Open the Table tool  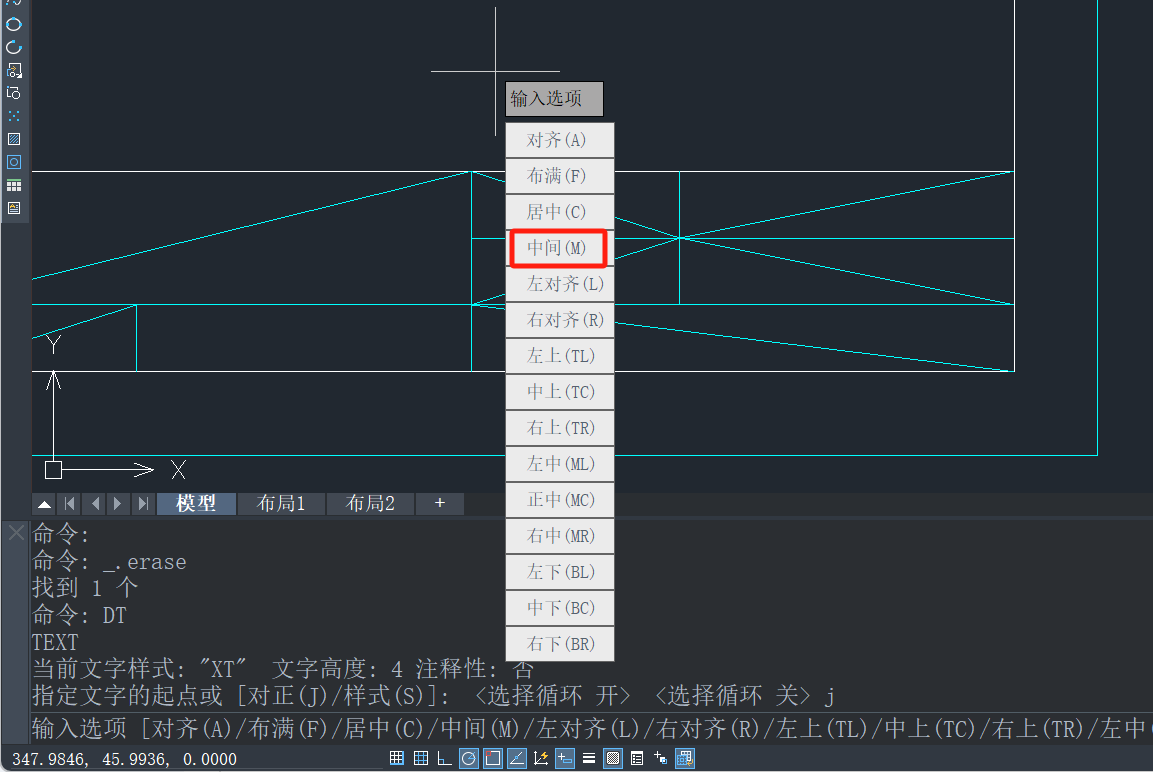[14, 185]
